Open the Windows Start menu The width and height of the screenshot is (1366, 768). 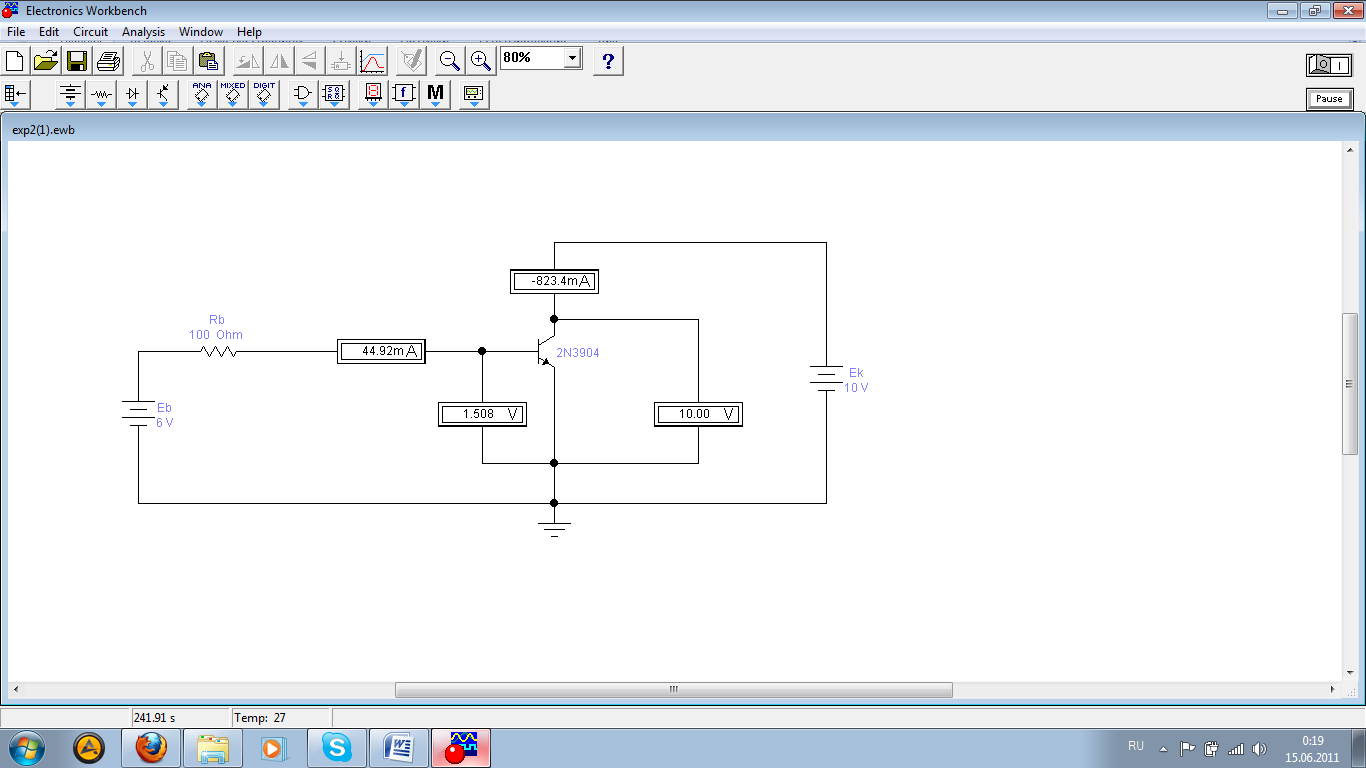coord(27,748)
